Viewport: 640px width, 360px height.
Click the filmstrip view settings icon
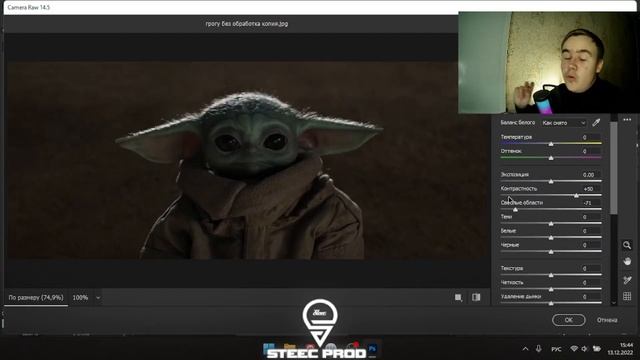[458, 298]
